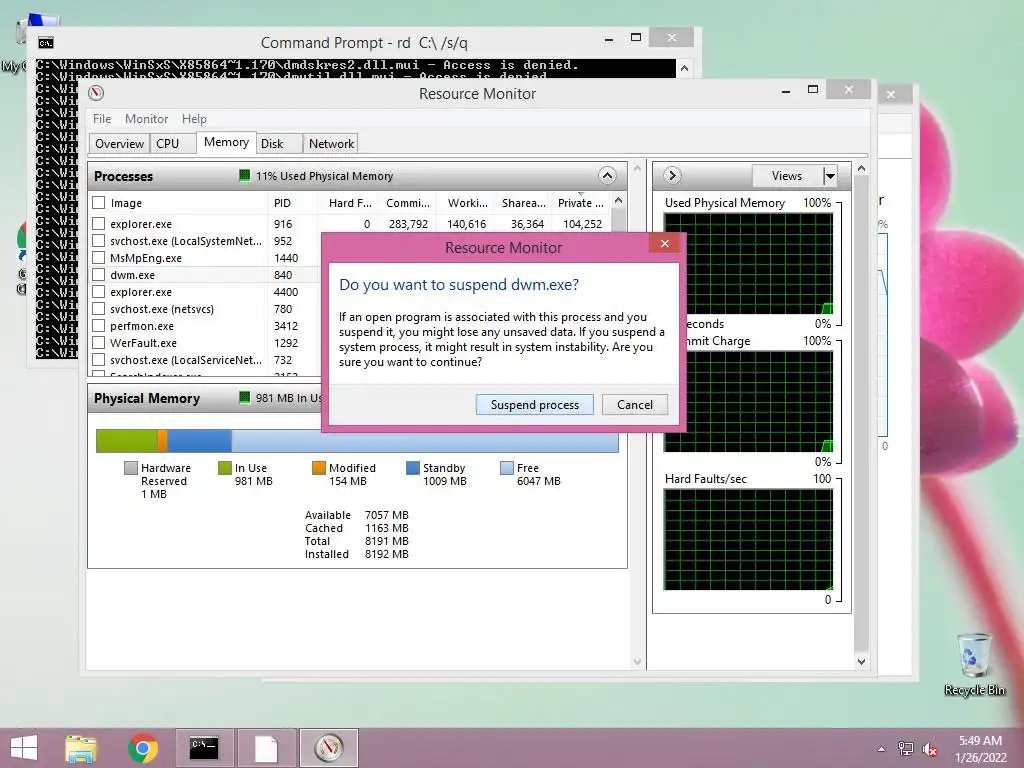Open the Recycle Bin desktop icon
The width and height of the screenshot is (1024, 768).
coord(974,664)
